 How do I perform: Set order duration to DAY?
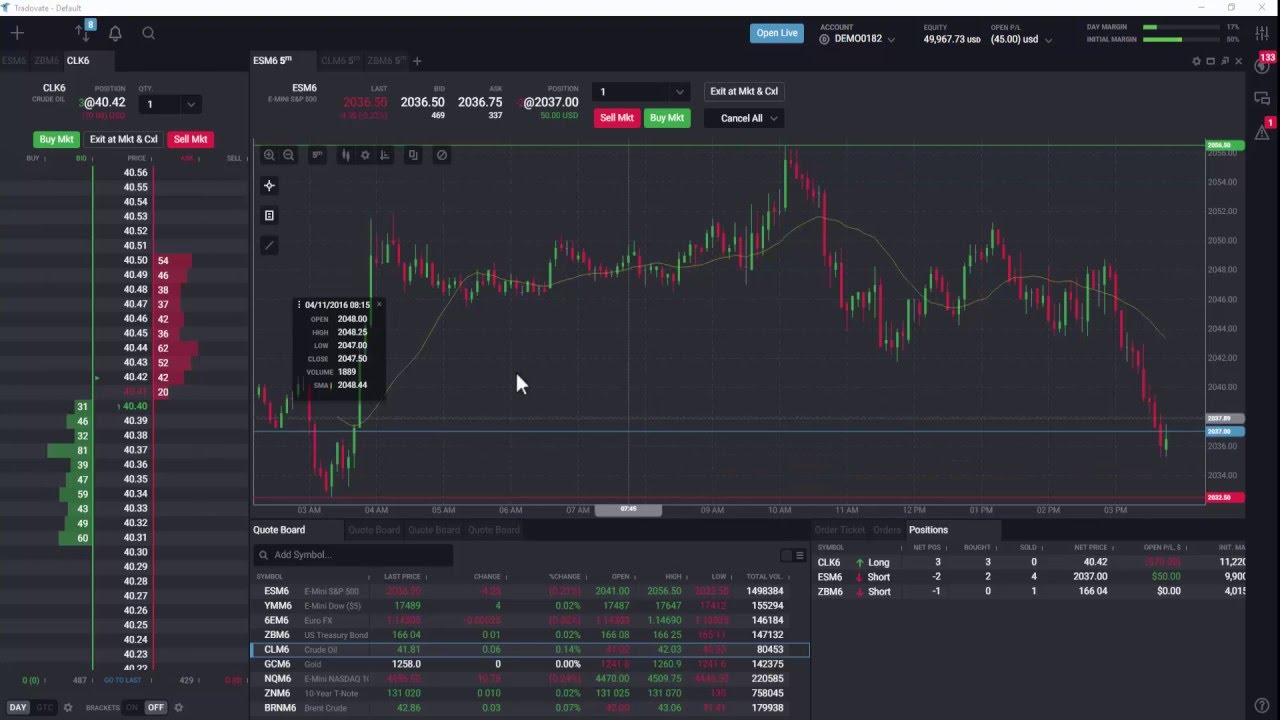pos(18,707)
